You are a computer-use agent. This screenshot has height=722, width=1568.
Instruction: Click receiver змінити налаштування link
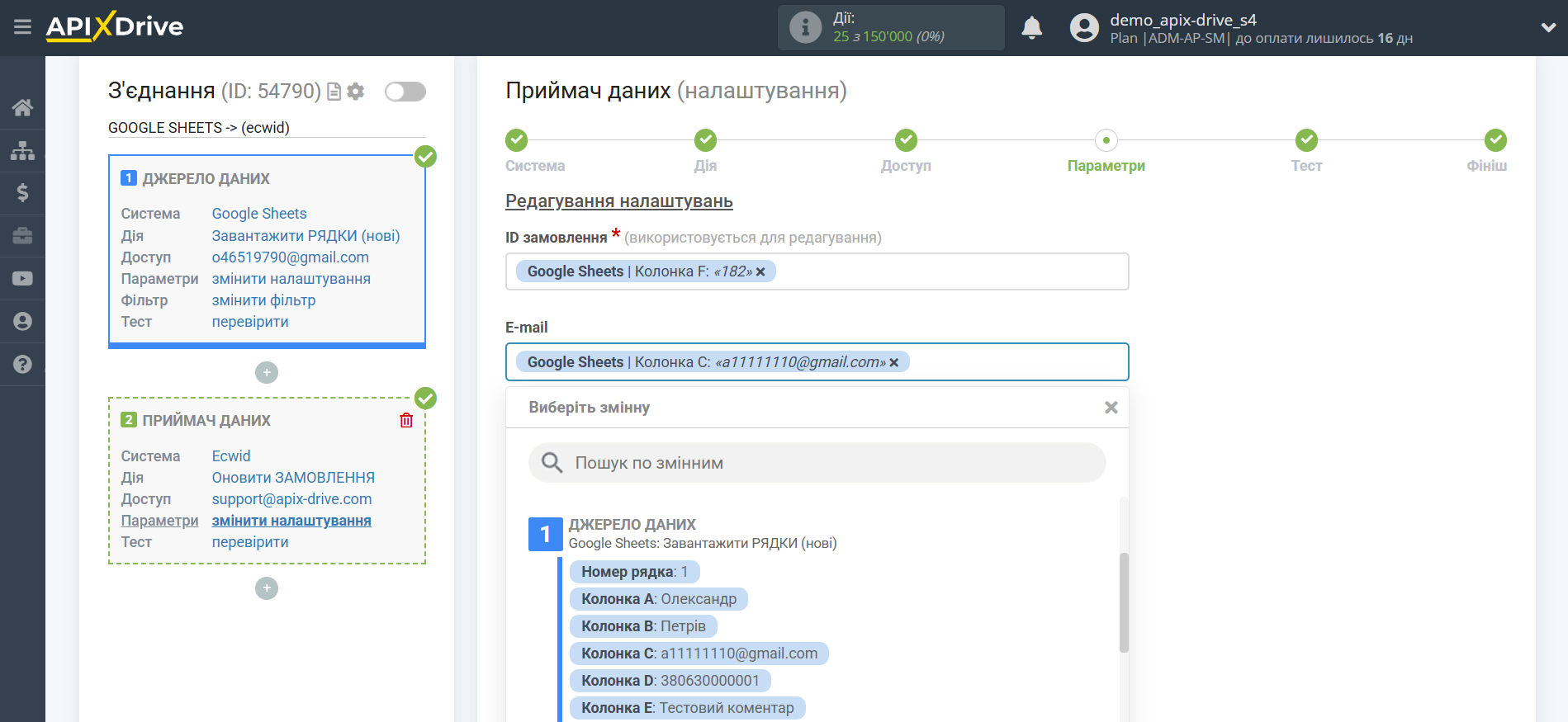[291, 521]
